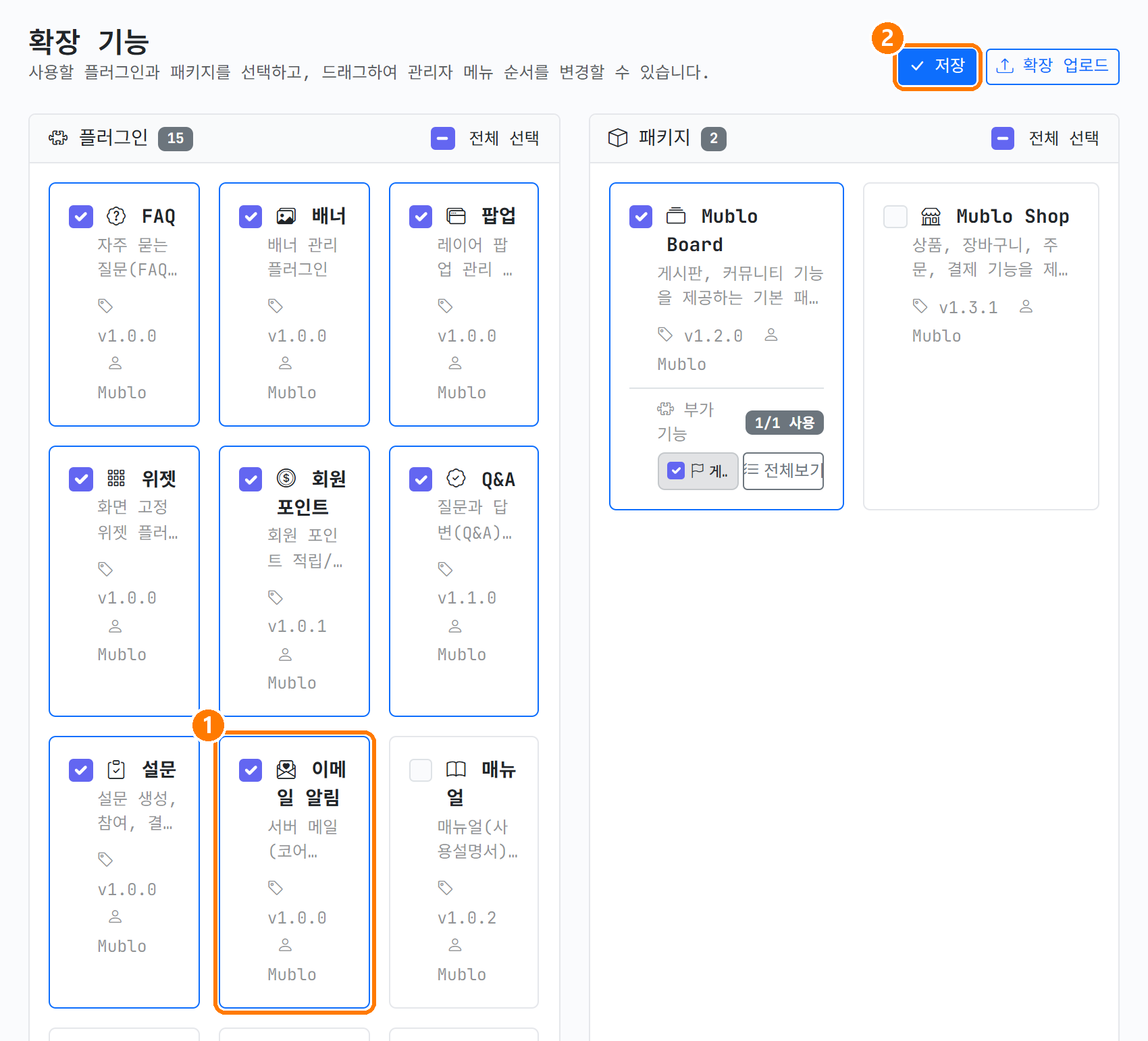The width and height of the screenshot is (1148, 1041).
Task: Click the plugin puzzle icon beside 플러그인
Action: (x=58, y=138)
